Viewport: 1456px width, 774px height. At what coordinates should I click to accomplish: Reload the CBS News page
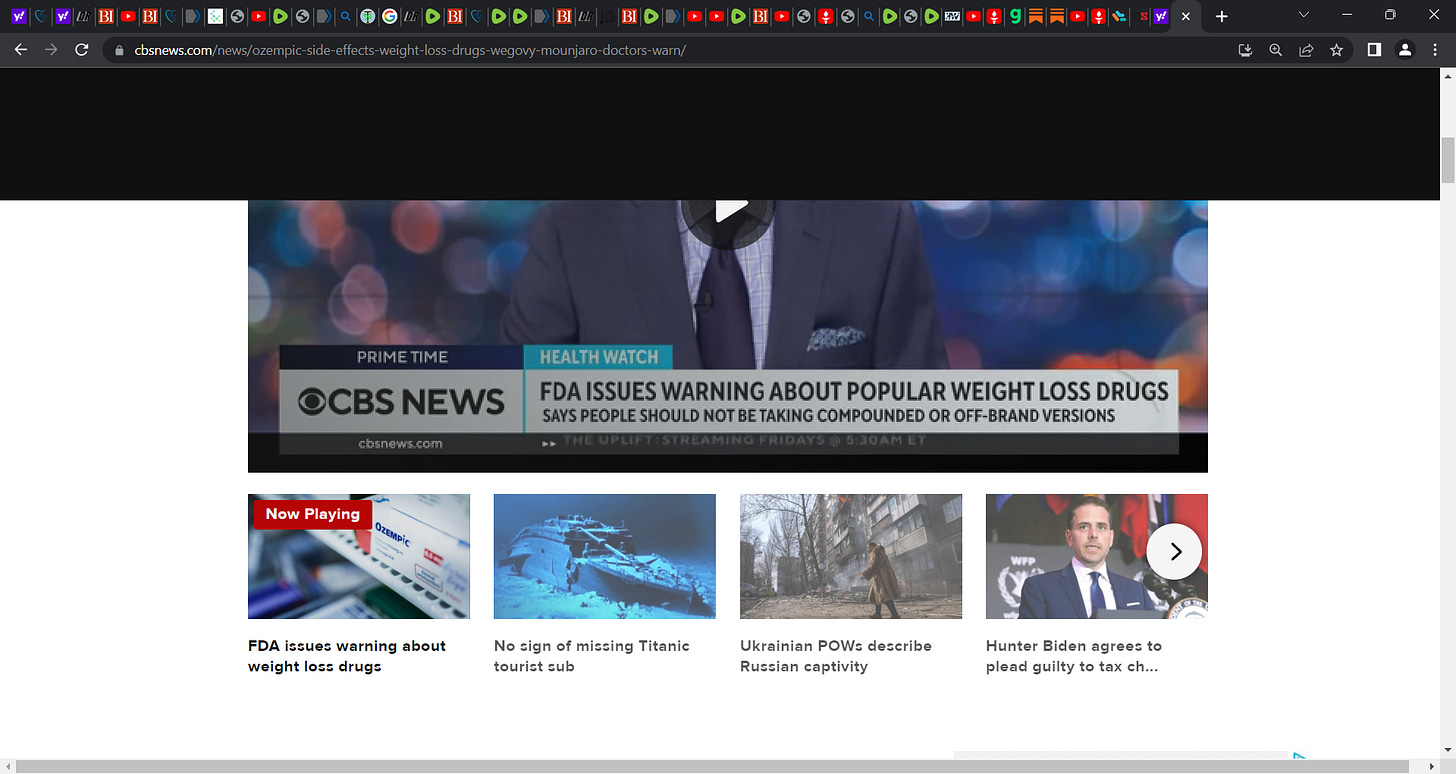pyautogui.click(x=82, y=49)
